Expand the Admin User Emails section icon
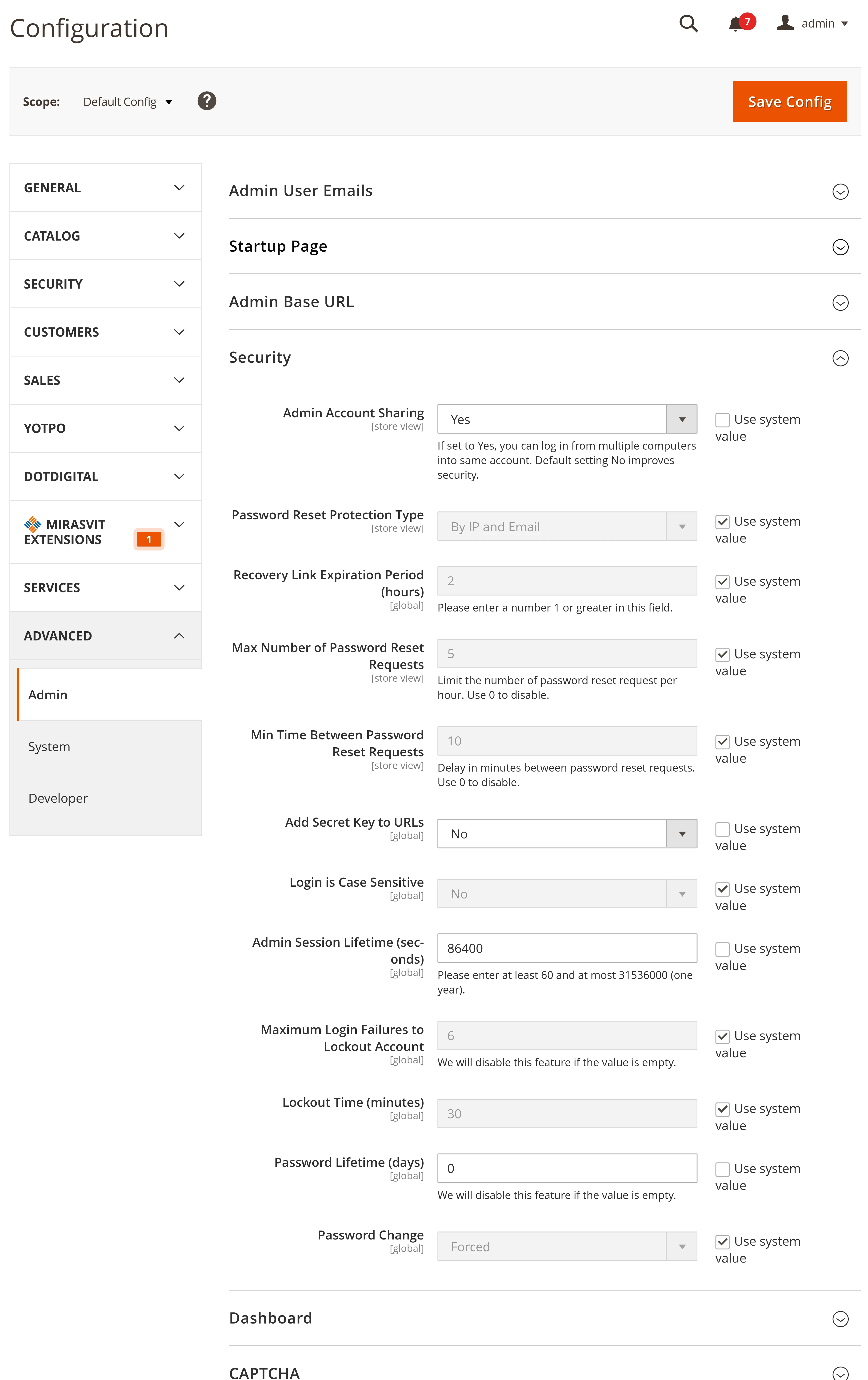 840,191
